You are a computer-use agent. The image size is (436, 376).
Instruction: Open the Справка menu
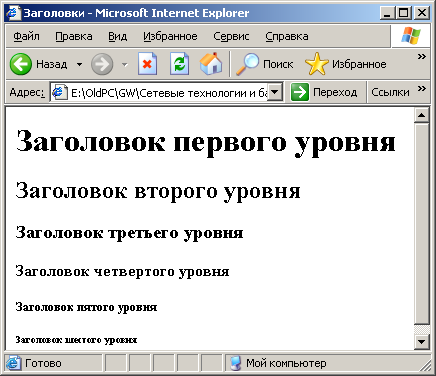287,36
